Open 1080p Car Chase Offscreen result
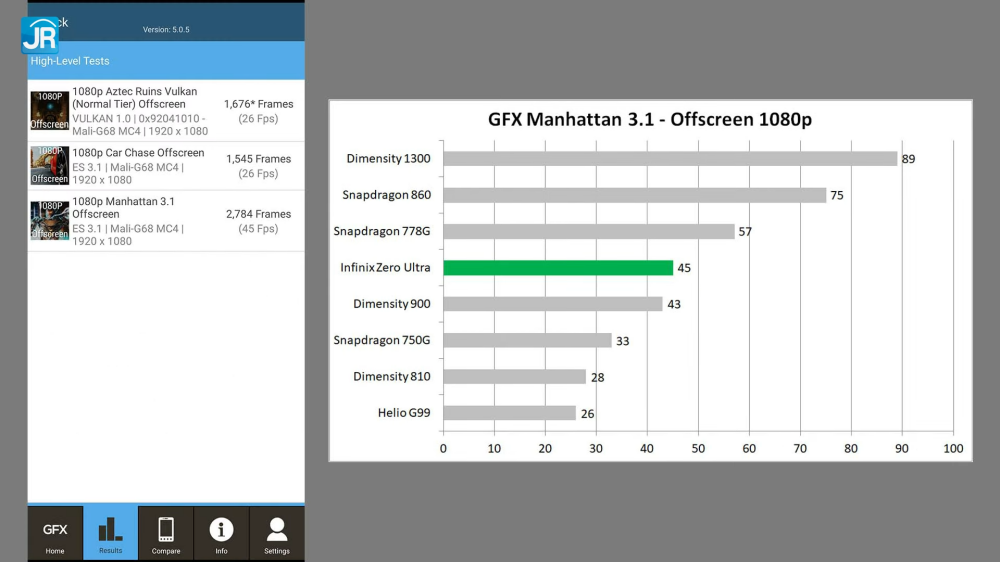Image resolution: width=1000 pixels, height=562 pixels. (138, 153)
